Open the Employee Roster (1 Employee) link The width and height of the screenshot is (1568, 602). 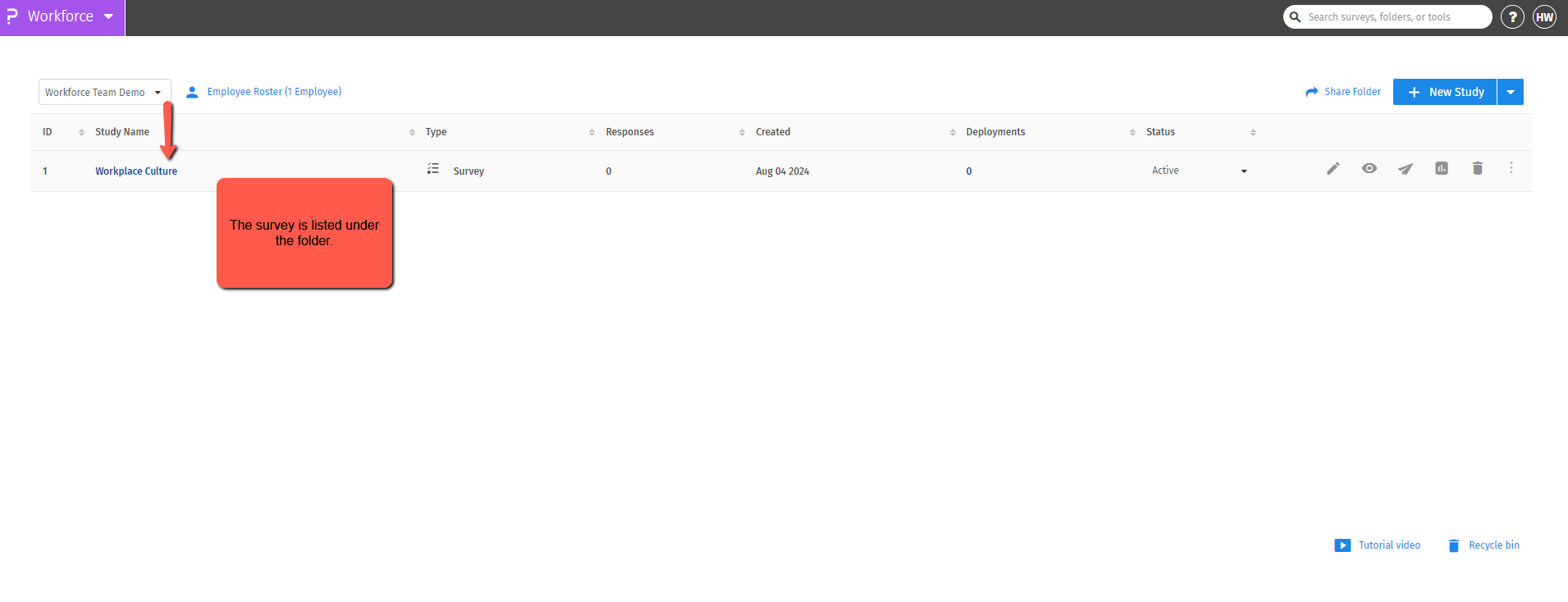274,92
